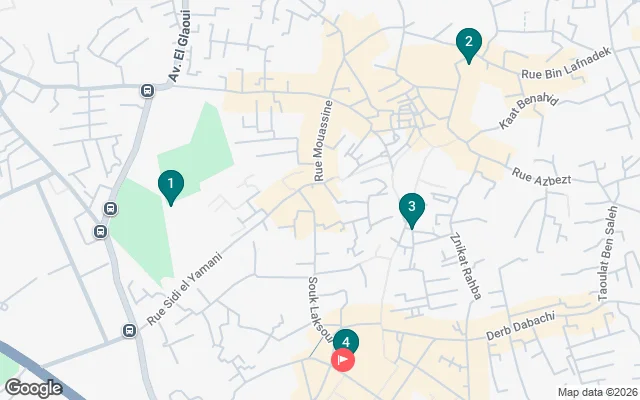
Task: Click the red flag destination marker
Action: [343, 360]
